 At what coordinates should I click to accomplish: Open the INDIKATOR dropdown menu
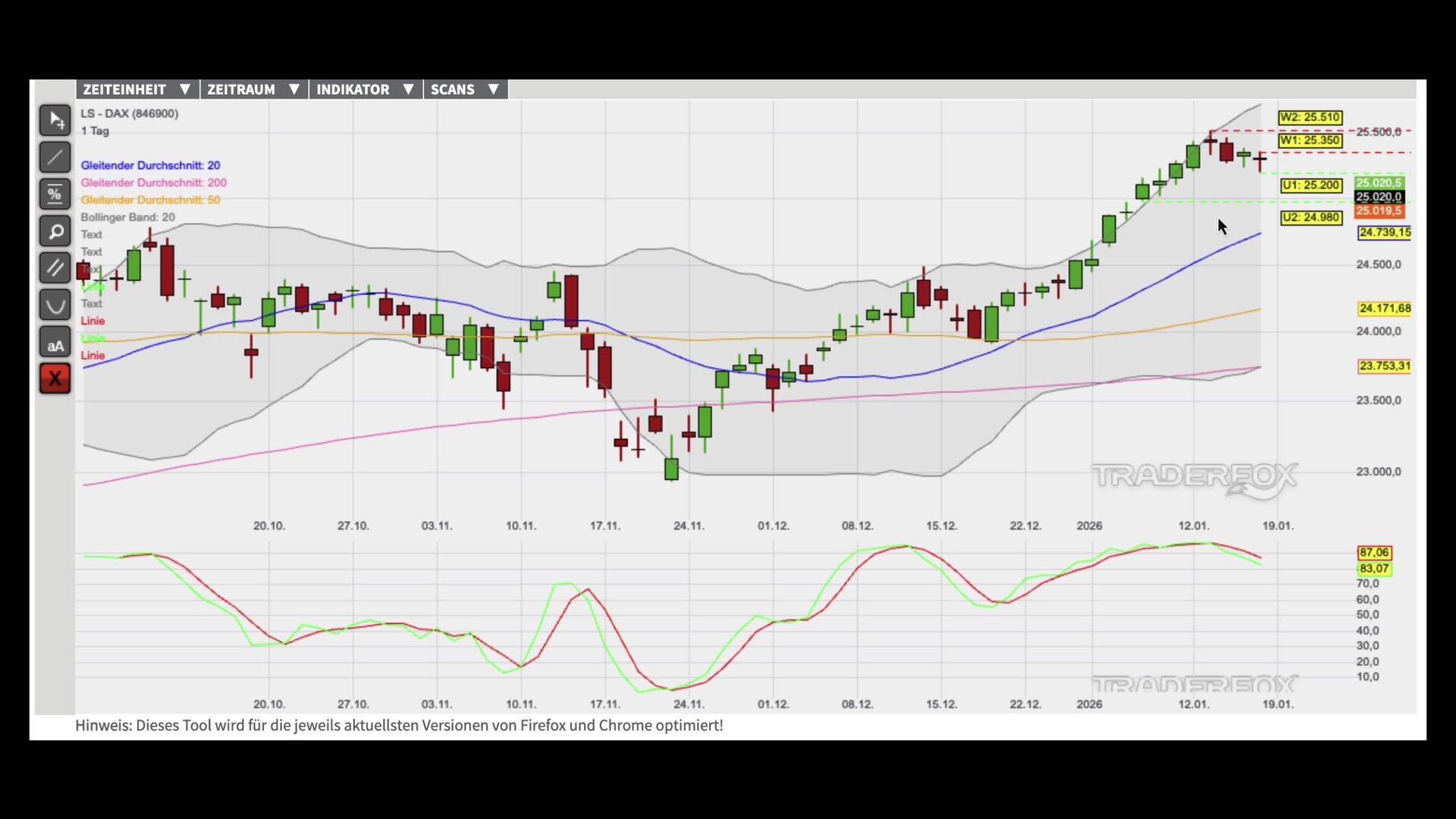365,89
